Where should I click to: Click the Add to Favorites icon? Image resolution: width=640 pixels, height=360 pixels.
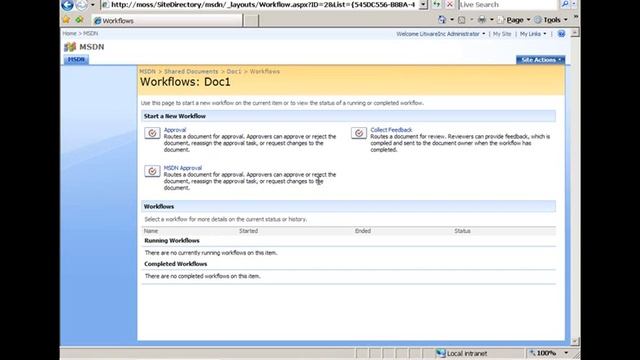pyautogui.click(x=79, y=20)
